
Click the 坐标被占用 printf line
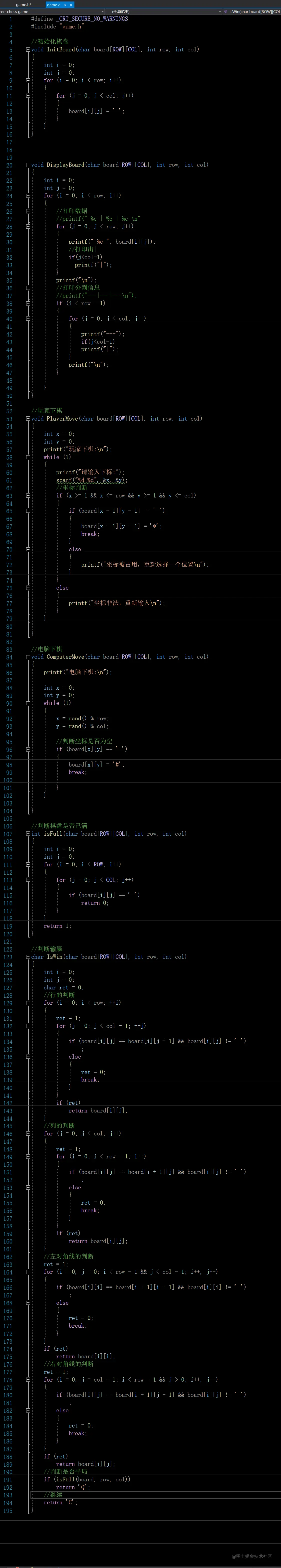(145, 564)
